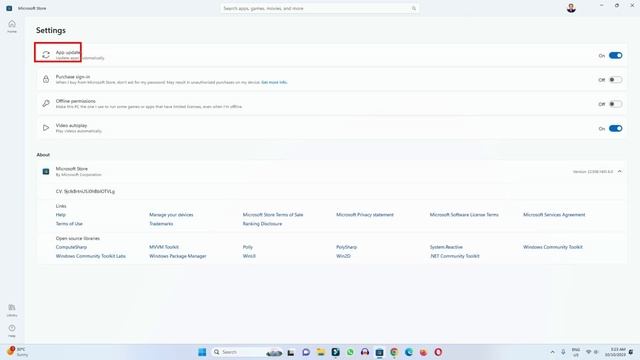Click the Purchase sign-in lock icon
The height and width of the screenshot is (360, 640).
(46, 79)
